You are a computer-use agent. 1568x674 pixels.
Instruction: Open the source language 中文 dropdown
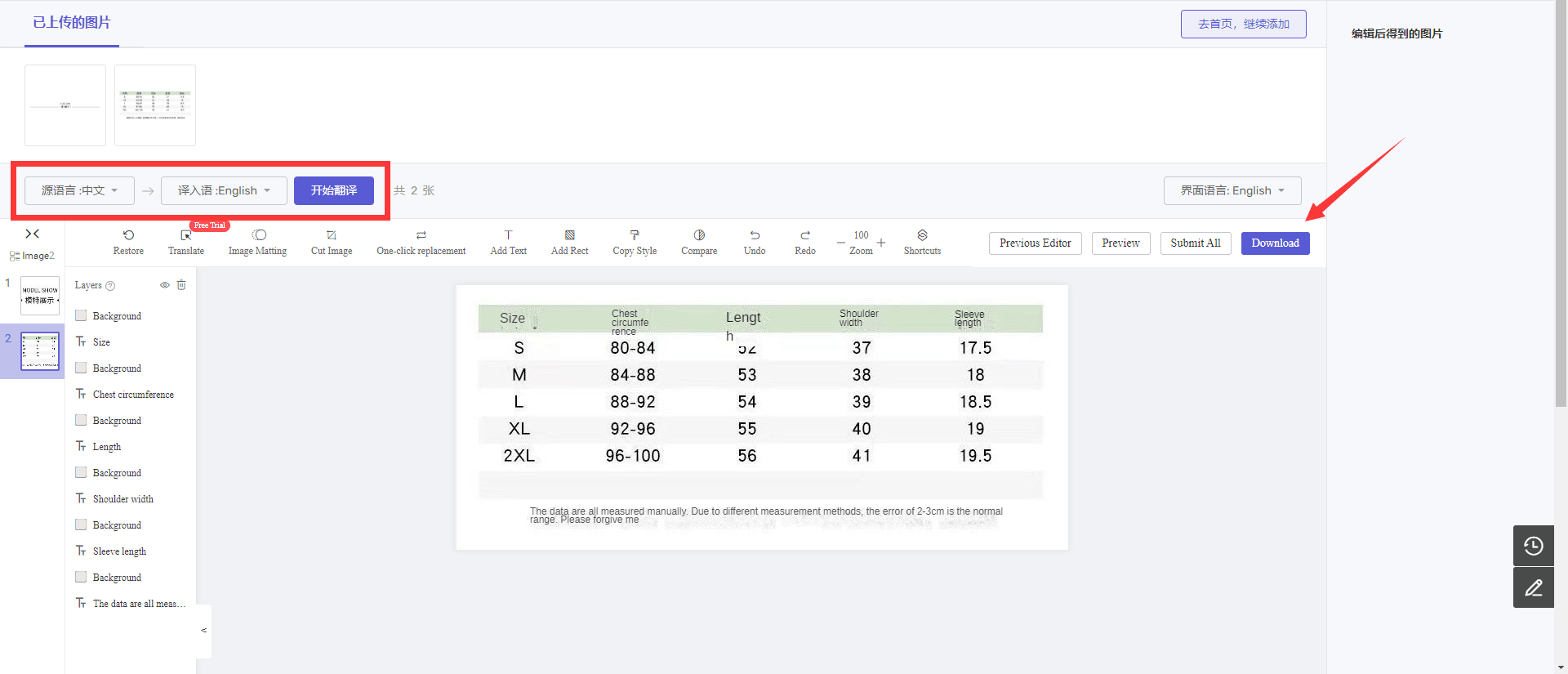click(79, 190)
